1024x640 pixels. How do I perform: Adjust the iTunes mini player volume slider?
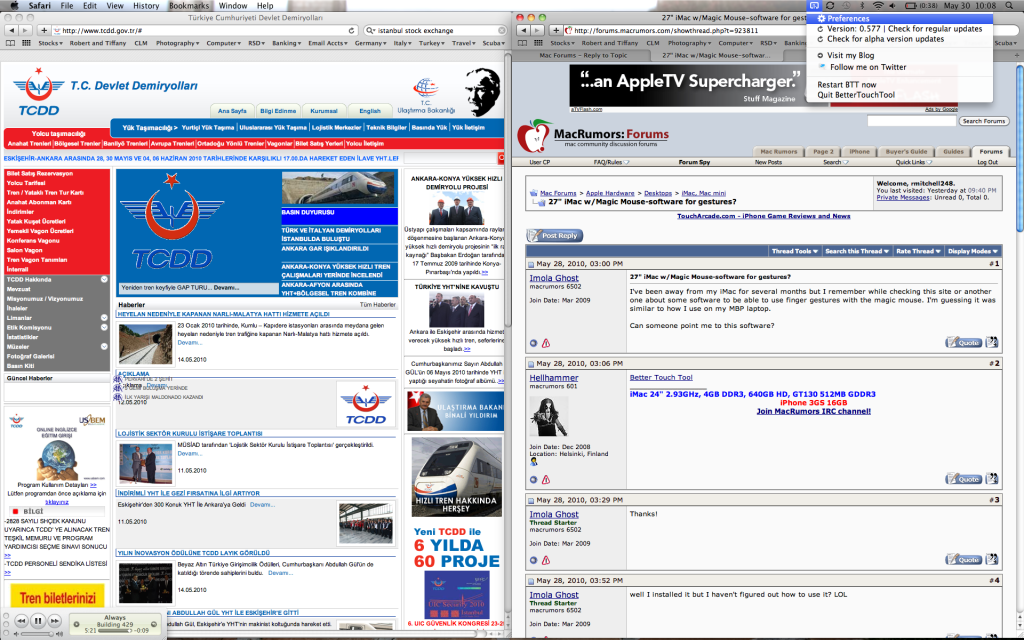tap(37, 634)
